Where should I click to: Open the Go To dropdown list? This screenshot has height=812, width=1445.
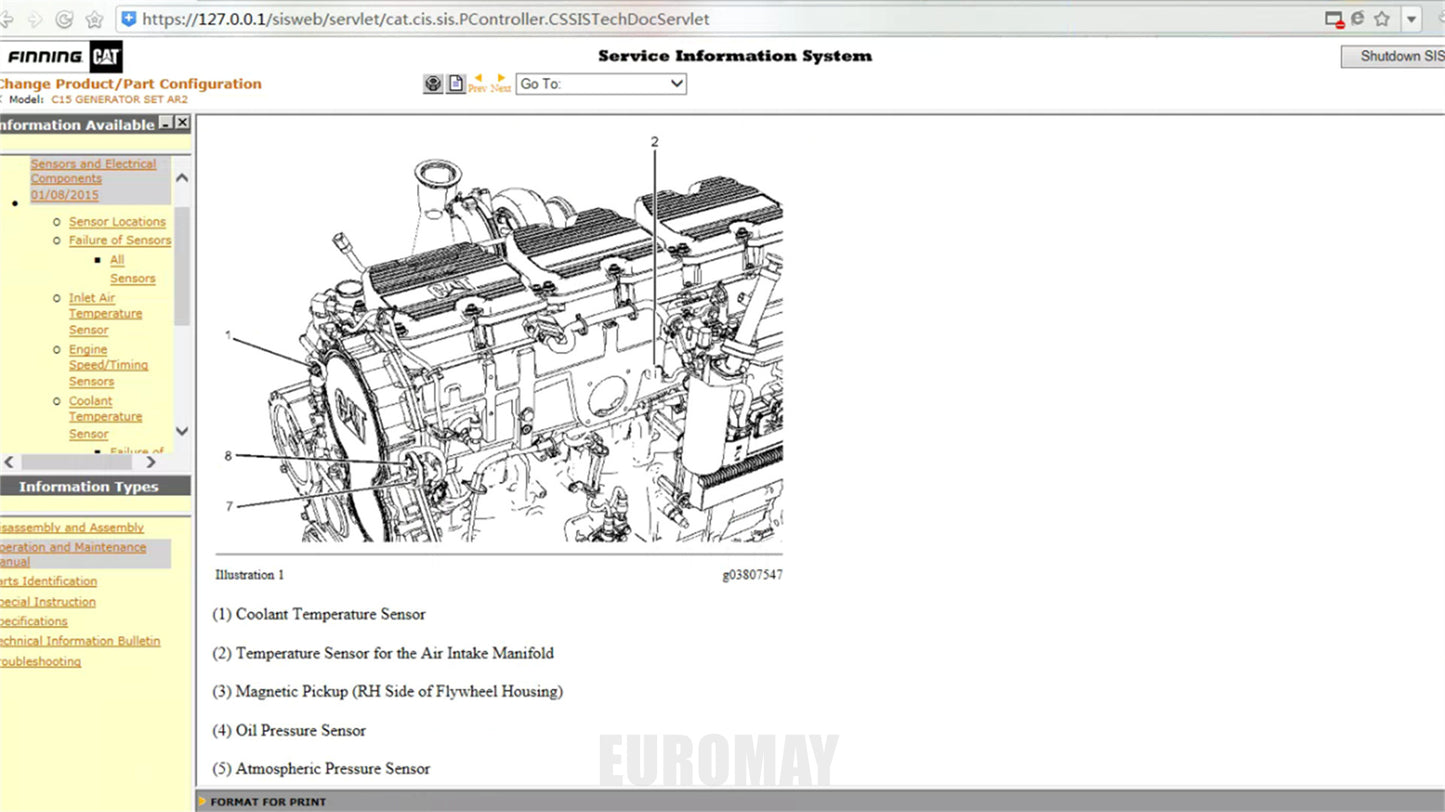tap(601, 84)
